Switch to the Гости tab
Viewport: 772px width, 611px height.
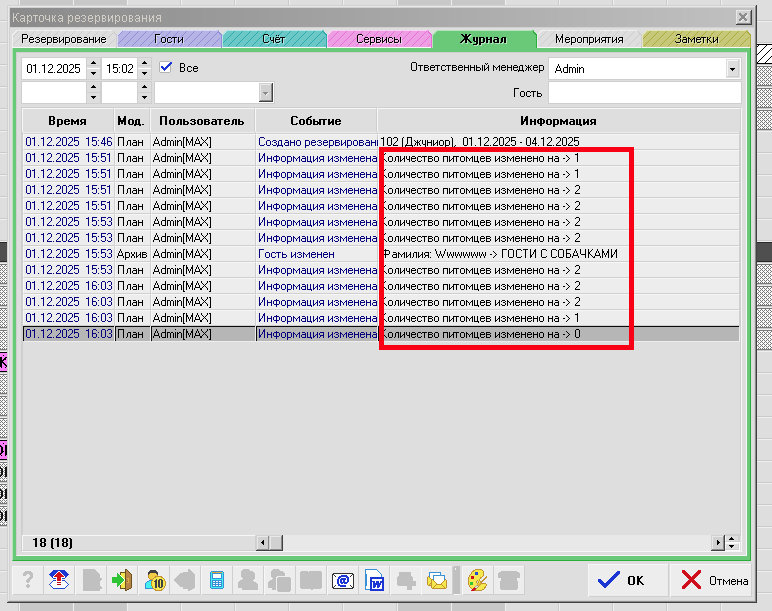[168, 39]
